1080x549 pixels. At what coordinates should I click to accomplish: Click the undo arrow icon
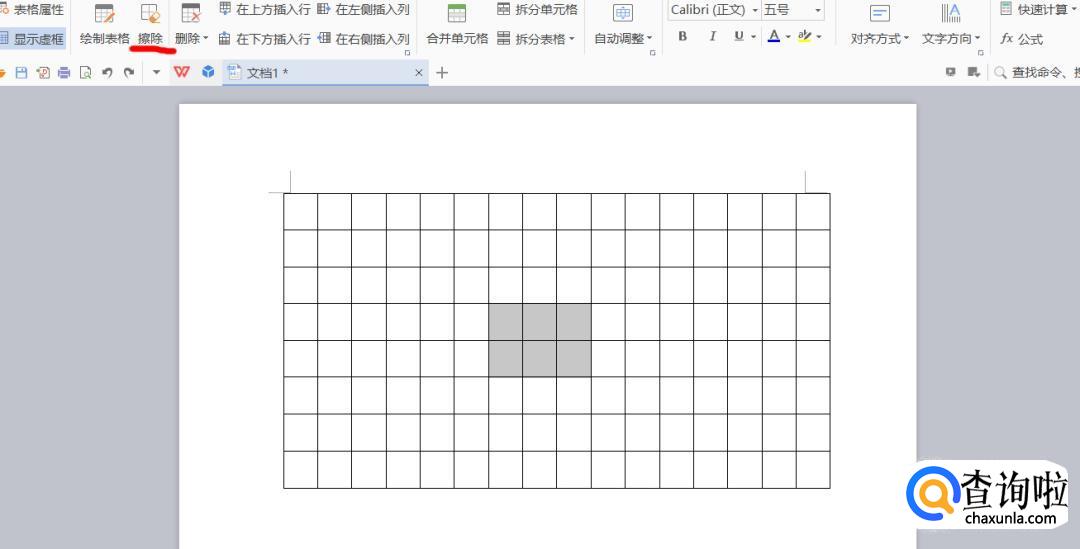coord(107,73)
